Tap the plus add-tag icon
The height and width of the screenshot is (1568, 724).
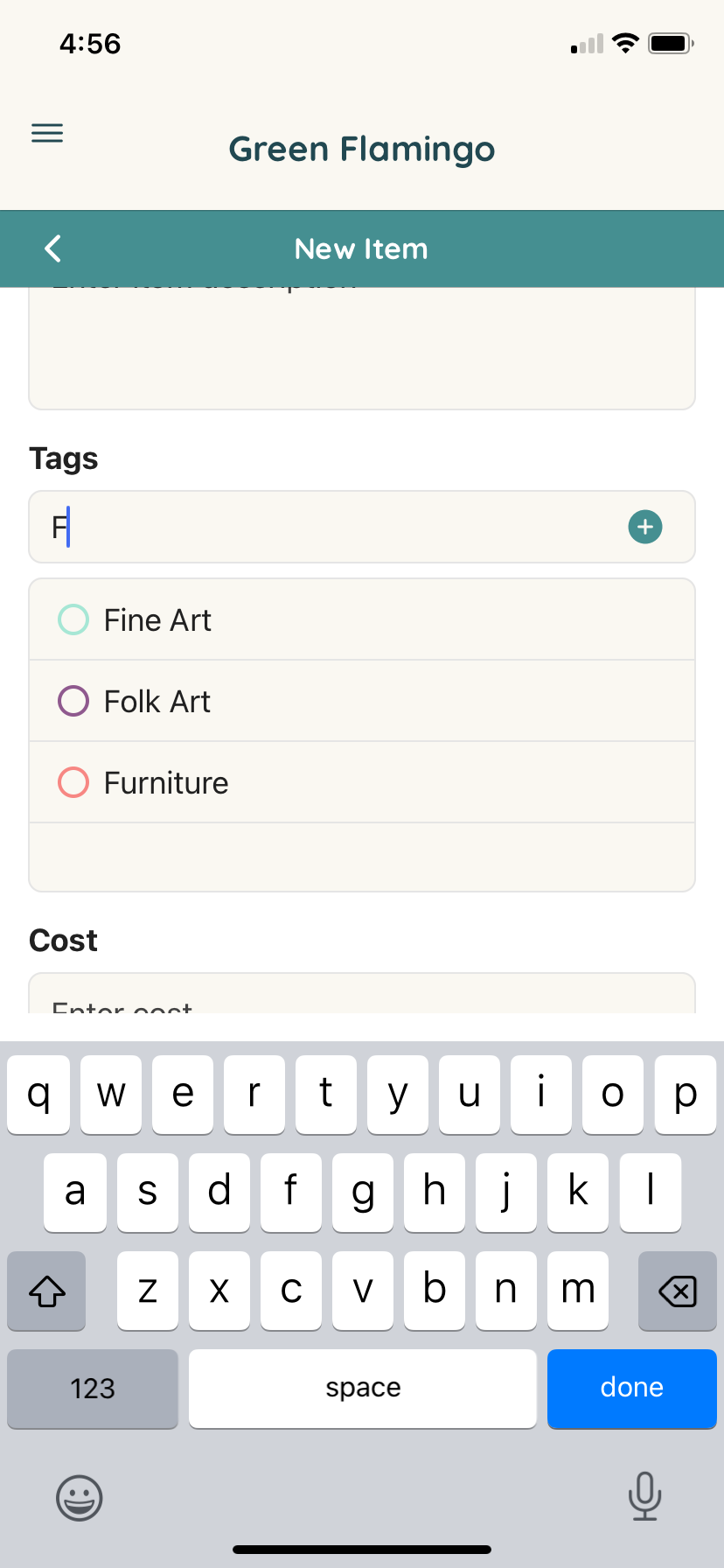645,527
